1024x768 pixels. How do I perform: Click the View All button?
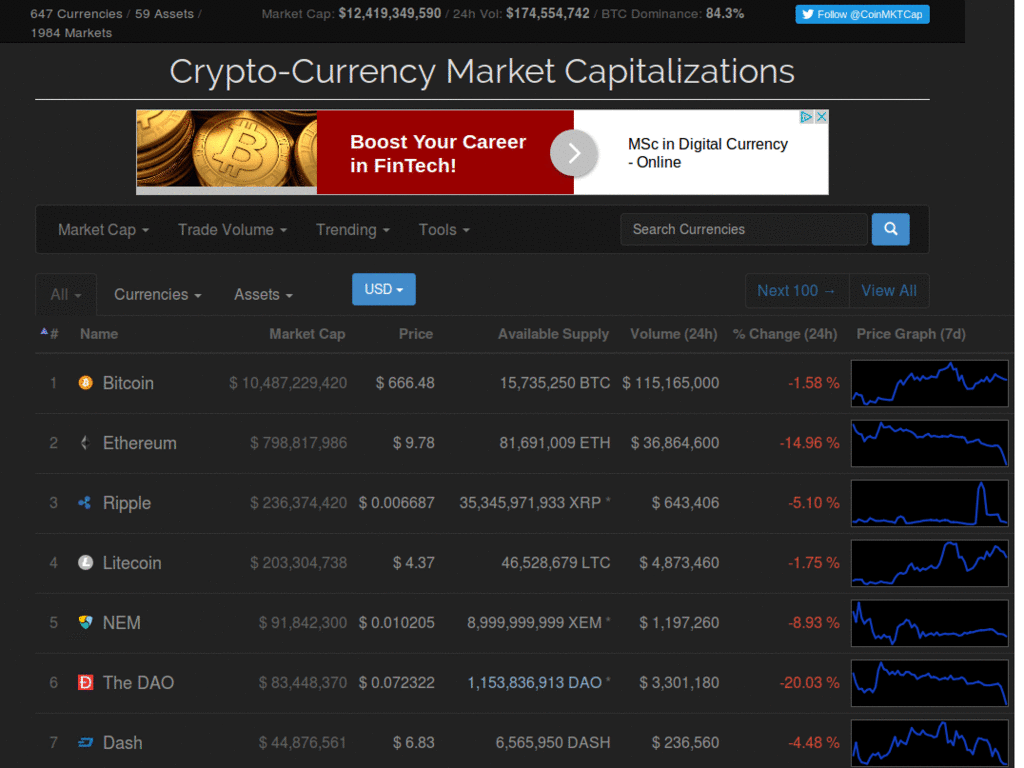click(889, 291)
